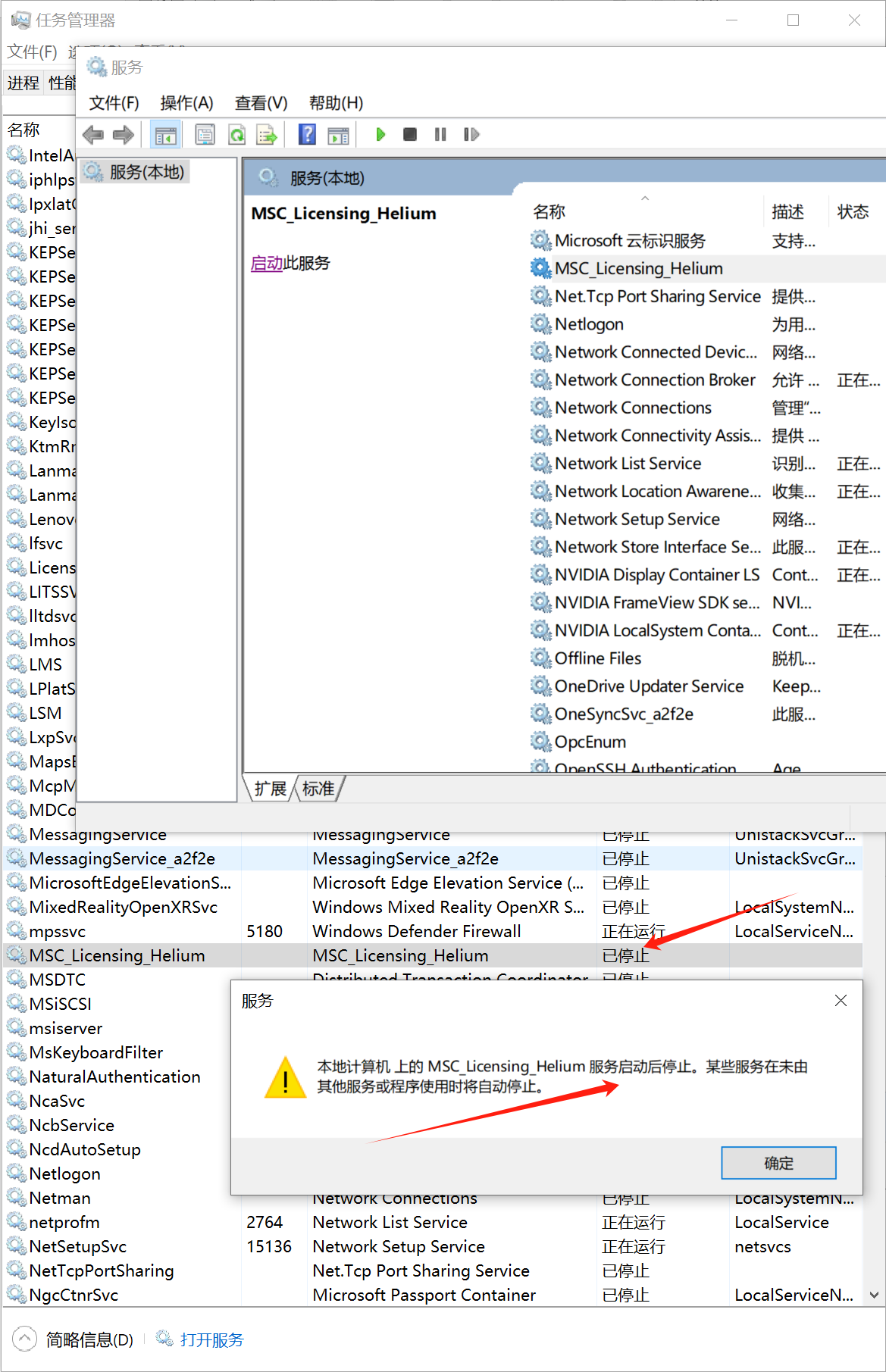Stop the service with the square icon
This screenshot has width=886, height=1372.
[x=410, y=135]
